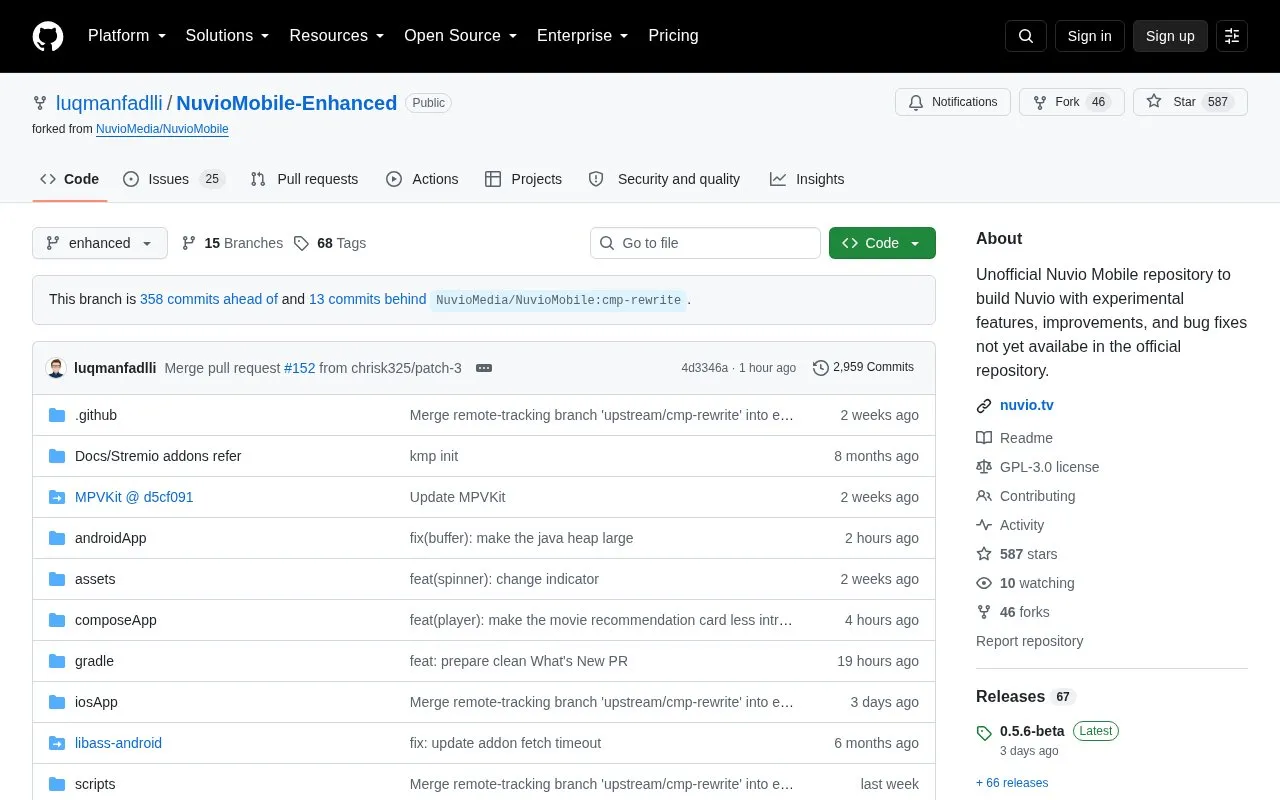Viewport: 1280px width, 800px height.
Task: Expand commit message ellipsis icon
Action: click(484, 368)
